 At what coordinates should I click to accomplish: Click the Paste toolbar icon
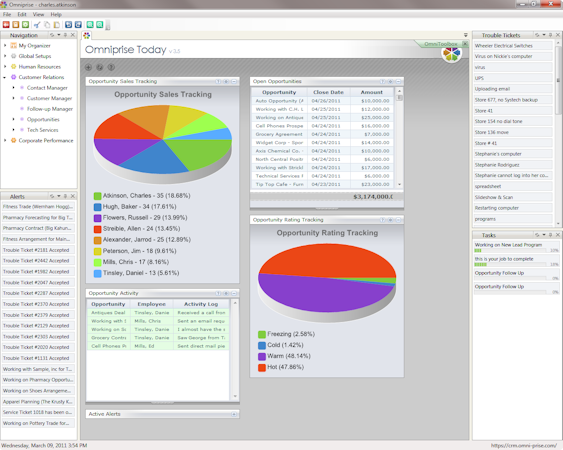coord(56,24)
